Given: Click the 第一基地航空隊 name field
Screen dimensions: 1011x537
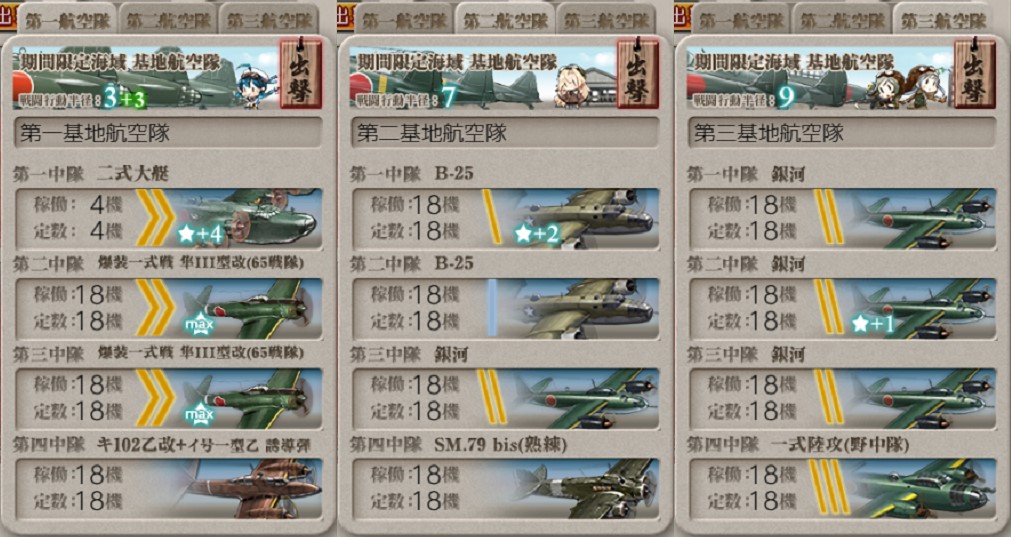Looking at the screenshot, I should tap(168, 133).
